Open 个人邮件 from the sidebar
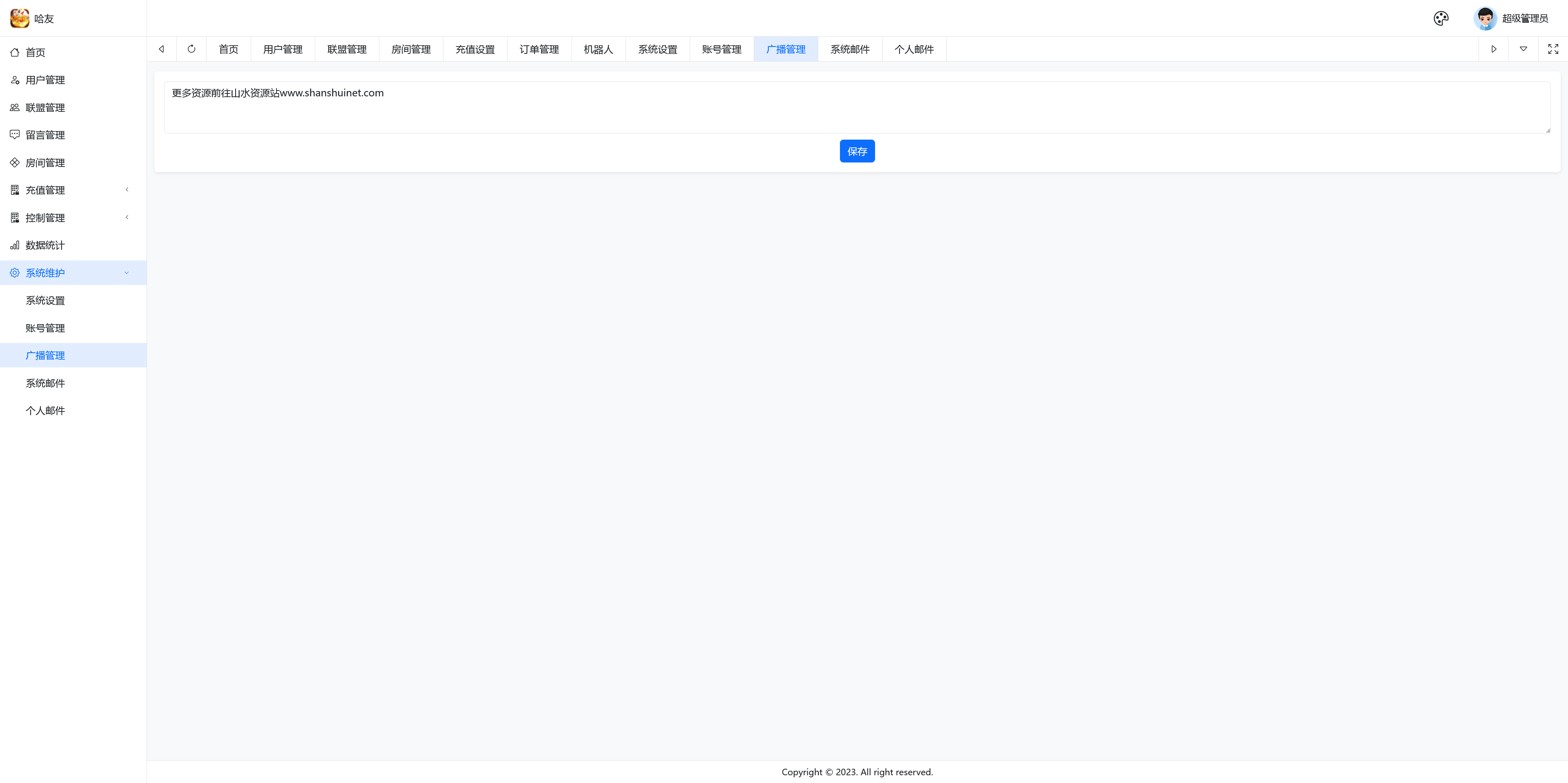The width and height of the screenshot is (1568, 783). coord(46,411)
